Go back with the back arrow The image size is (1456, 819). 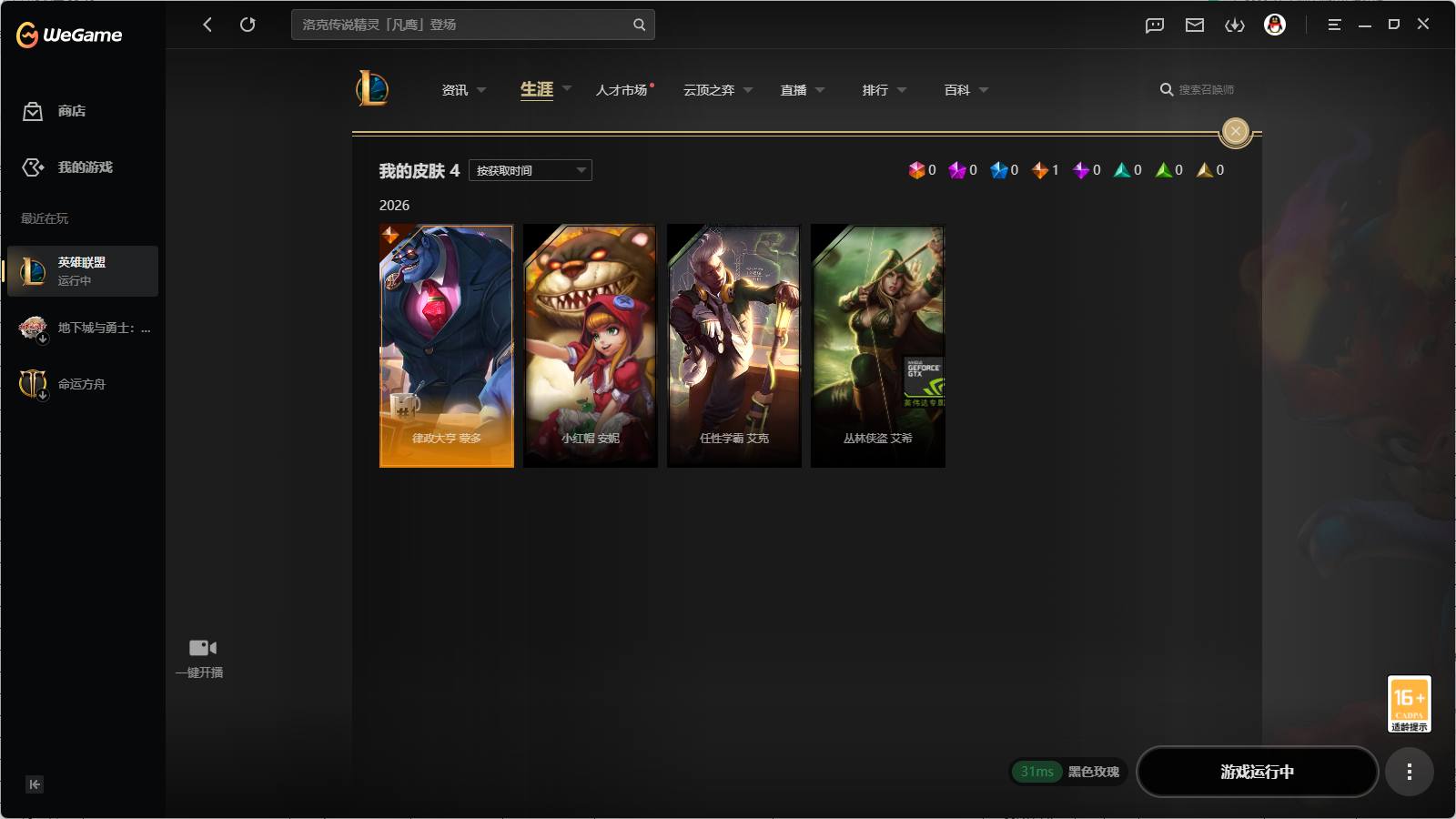coord(207,25)
